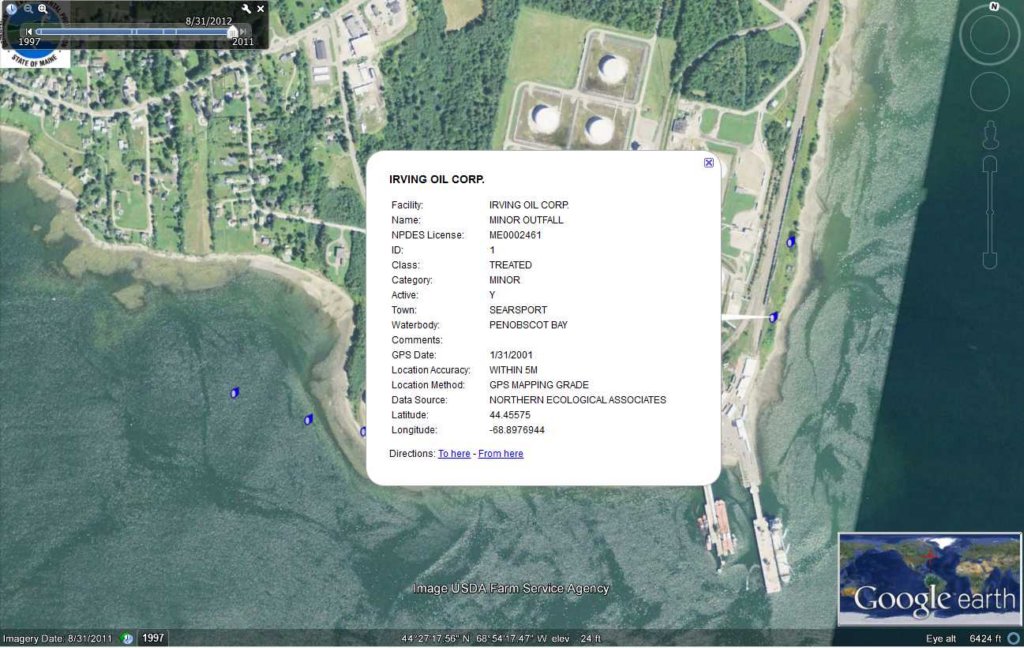Click the navigation zoom slider bar
This screenshot has height=648, width=1024.
pyautogui.click(x=990, y=212)
